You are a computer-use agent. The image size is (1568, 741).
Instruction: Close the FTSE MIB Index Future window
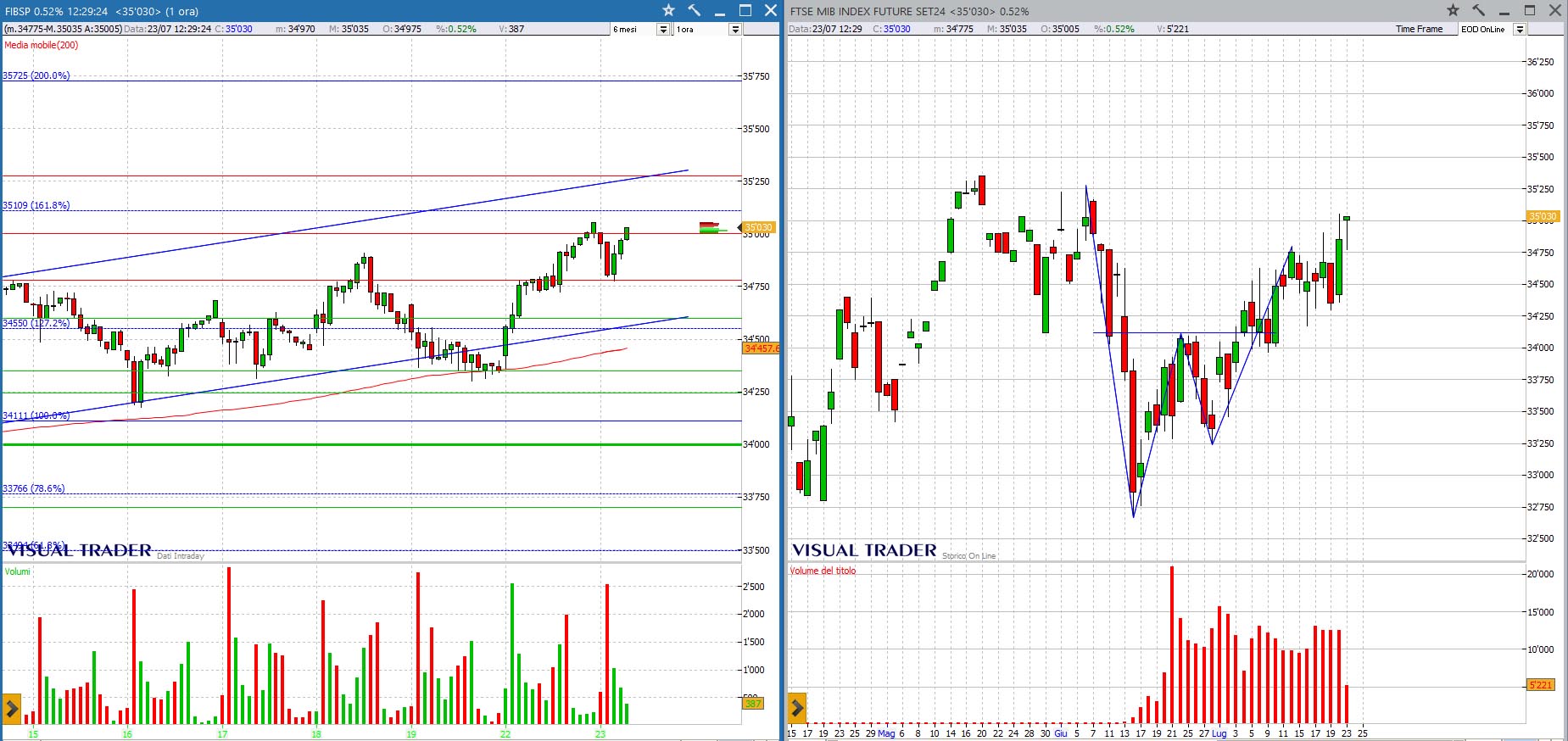[1555, 10]
